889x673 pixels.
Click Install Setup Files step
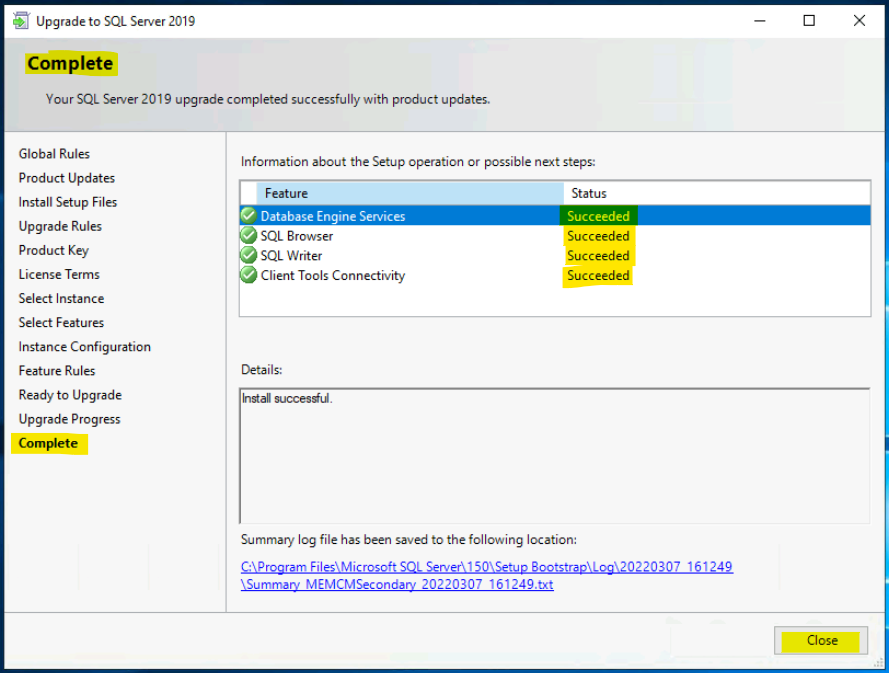point(67,202)
